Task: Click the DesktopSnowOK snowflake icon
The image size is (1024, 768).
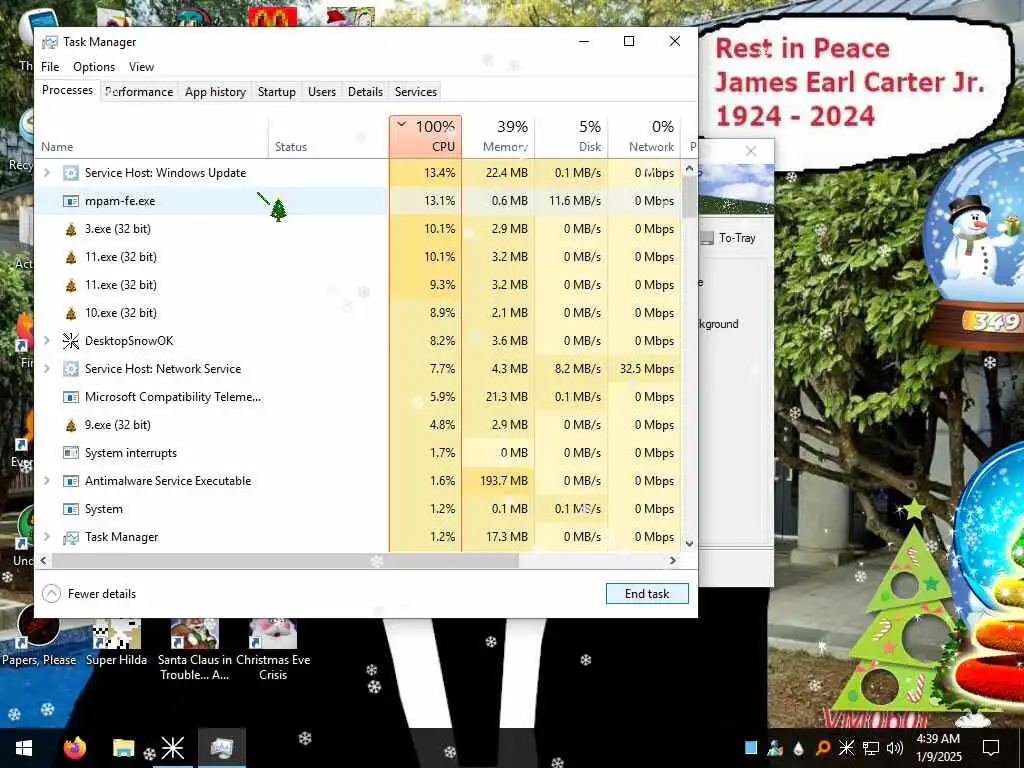Action: click(71, 341)
